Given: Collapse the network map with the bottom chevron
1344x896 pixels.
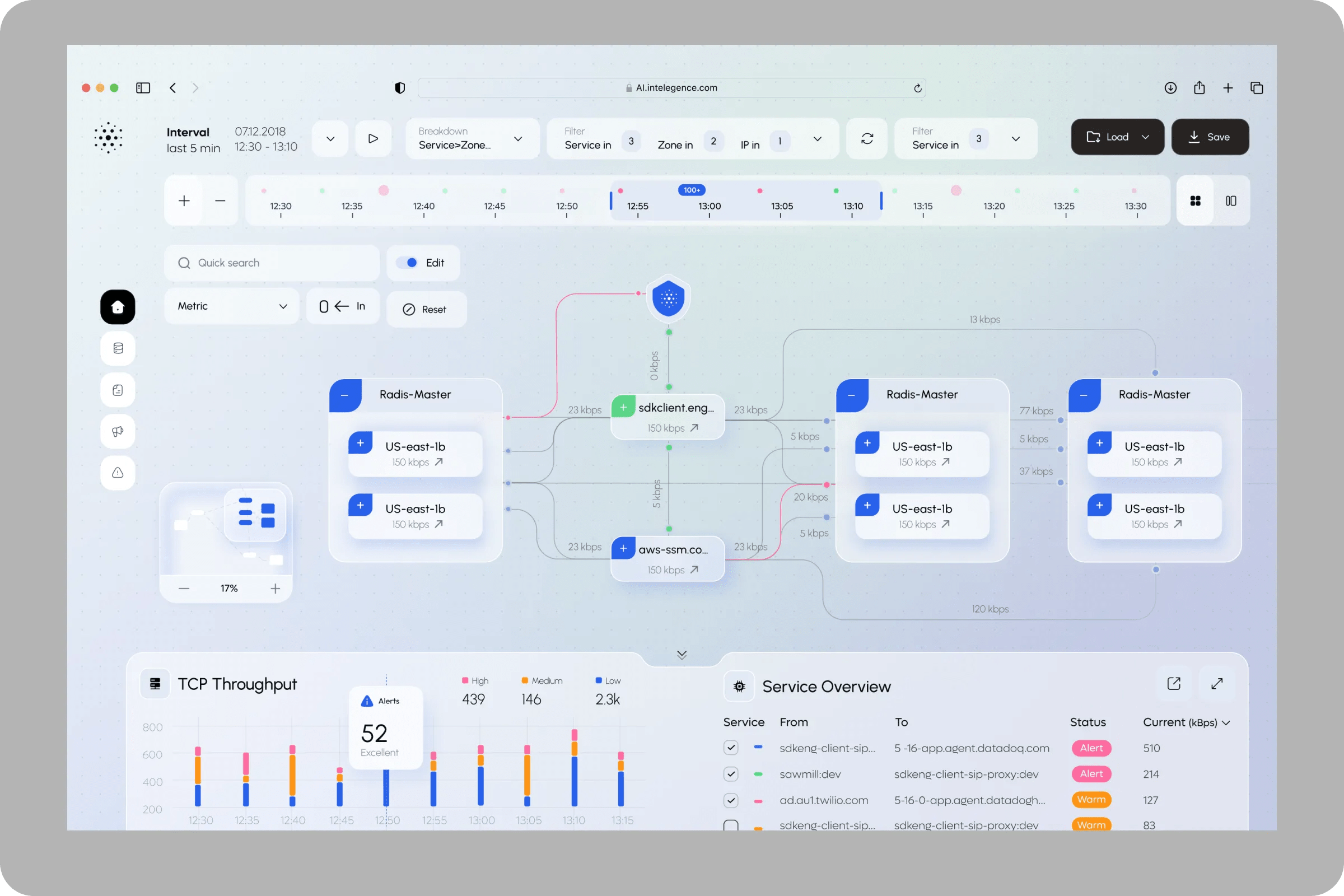Looking at the screenshot, I should [681, 654].
